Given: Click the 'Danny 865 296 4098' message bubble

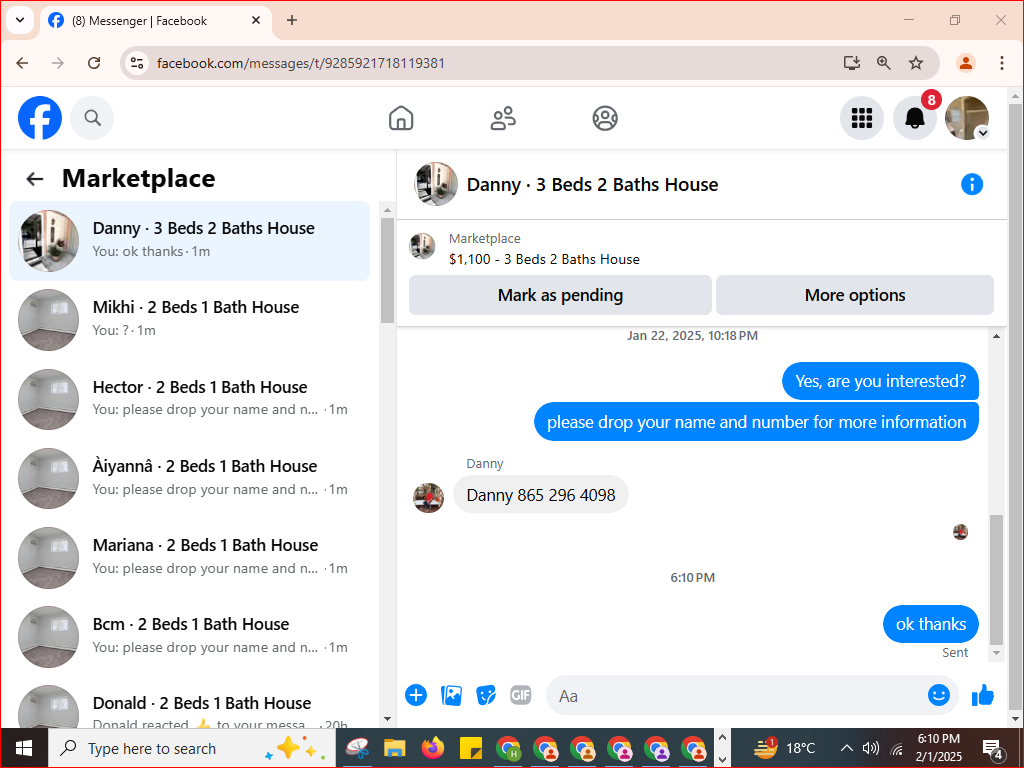Looking at the screenshot, I should tap(541, 494).
